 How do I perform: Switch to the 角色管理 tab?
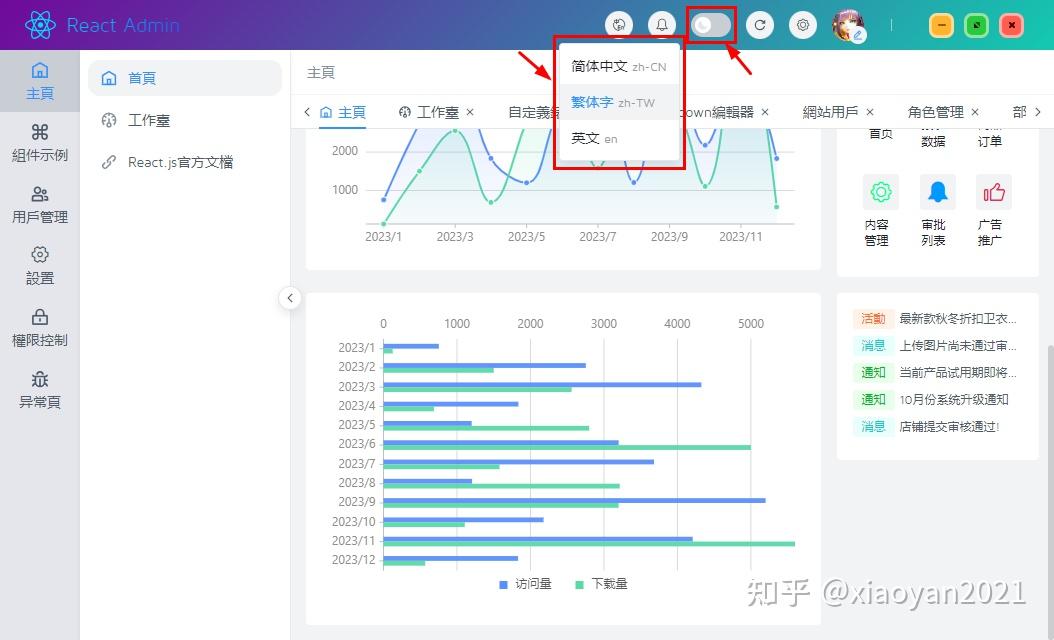(x=935, y=112)
